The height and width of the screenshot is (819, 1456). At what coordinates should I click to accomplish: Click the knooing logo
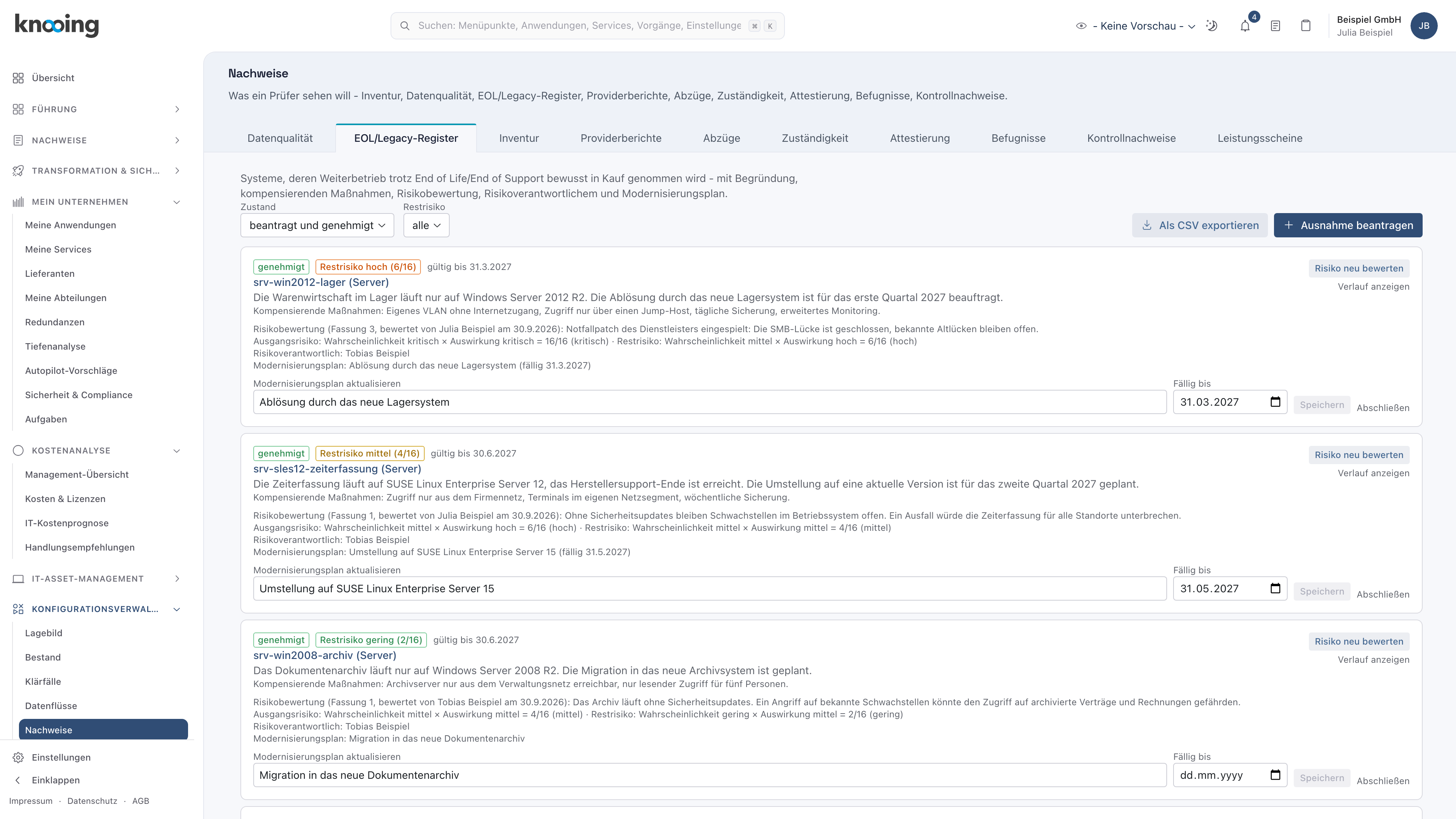click(56, 25)
